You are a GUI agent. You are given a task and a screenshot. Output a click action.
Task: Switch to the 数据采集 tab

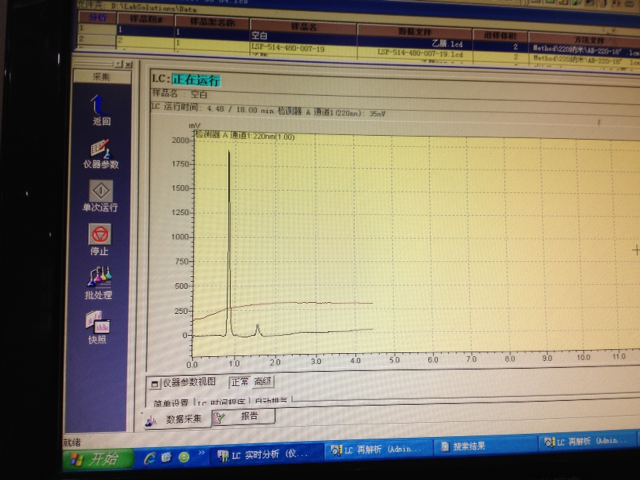tap(176, 419)
